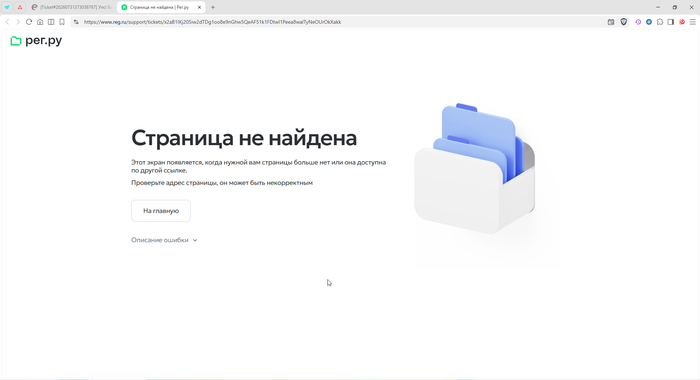700x380 pixels.
Task: Reload the current page
Action: [x=29, y=22]
